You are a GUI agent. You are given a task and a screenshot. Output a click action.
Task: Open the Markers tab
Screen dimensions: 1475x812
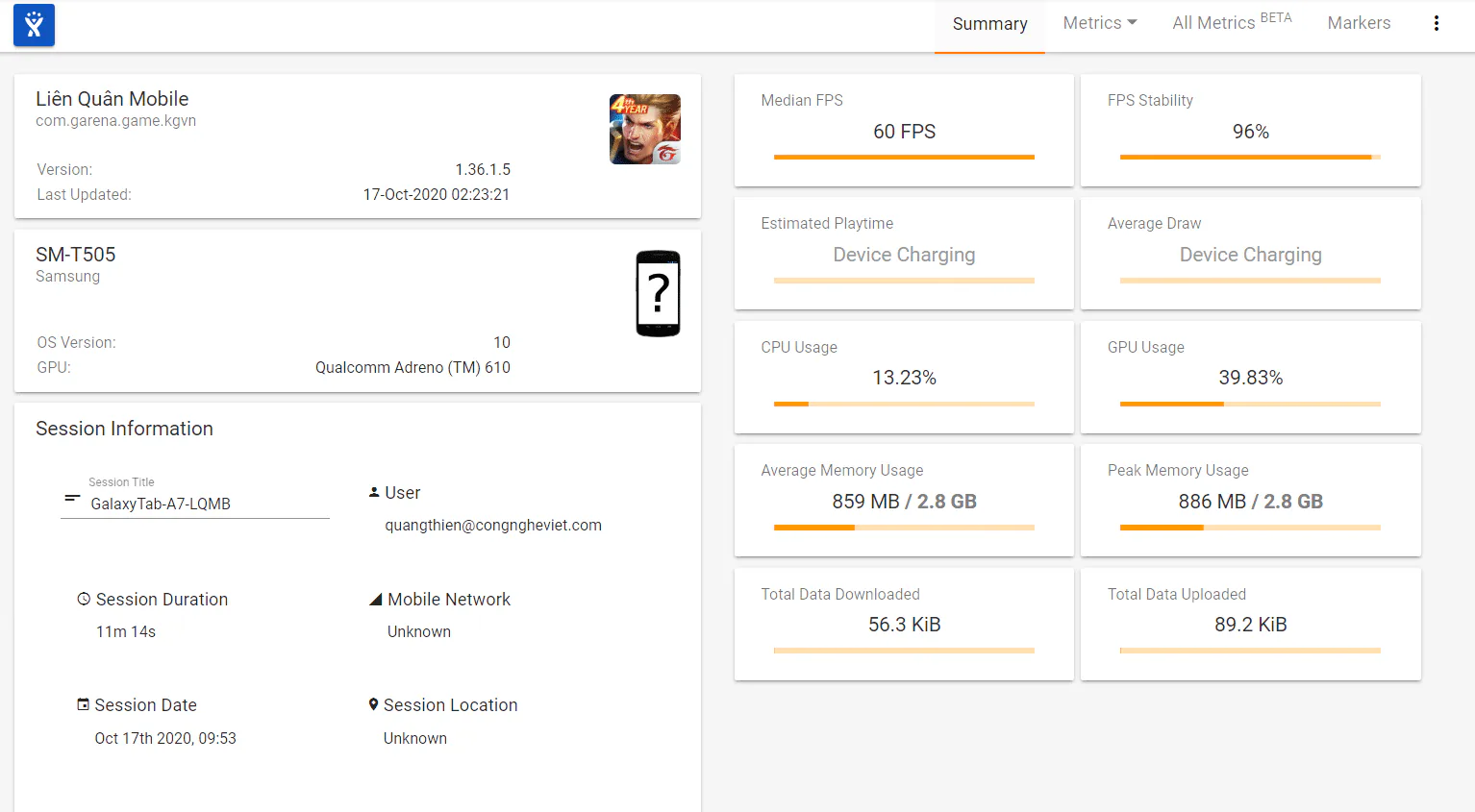(x=1359, y=23)
